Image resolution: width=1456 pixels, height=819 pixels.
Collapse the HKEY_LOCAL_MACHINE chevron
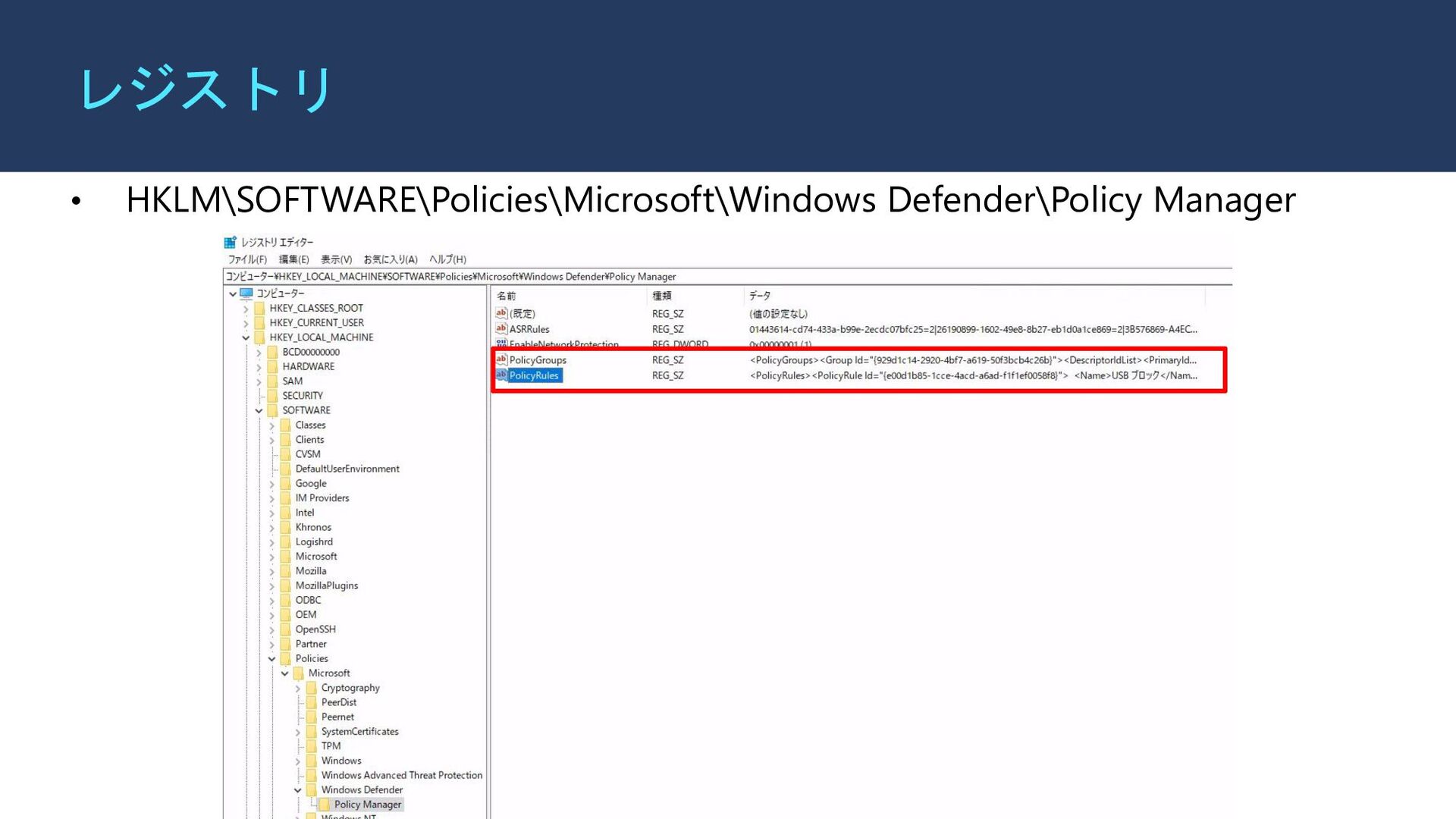246,337
